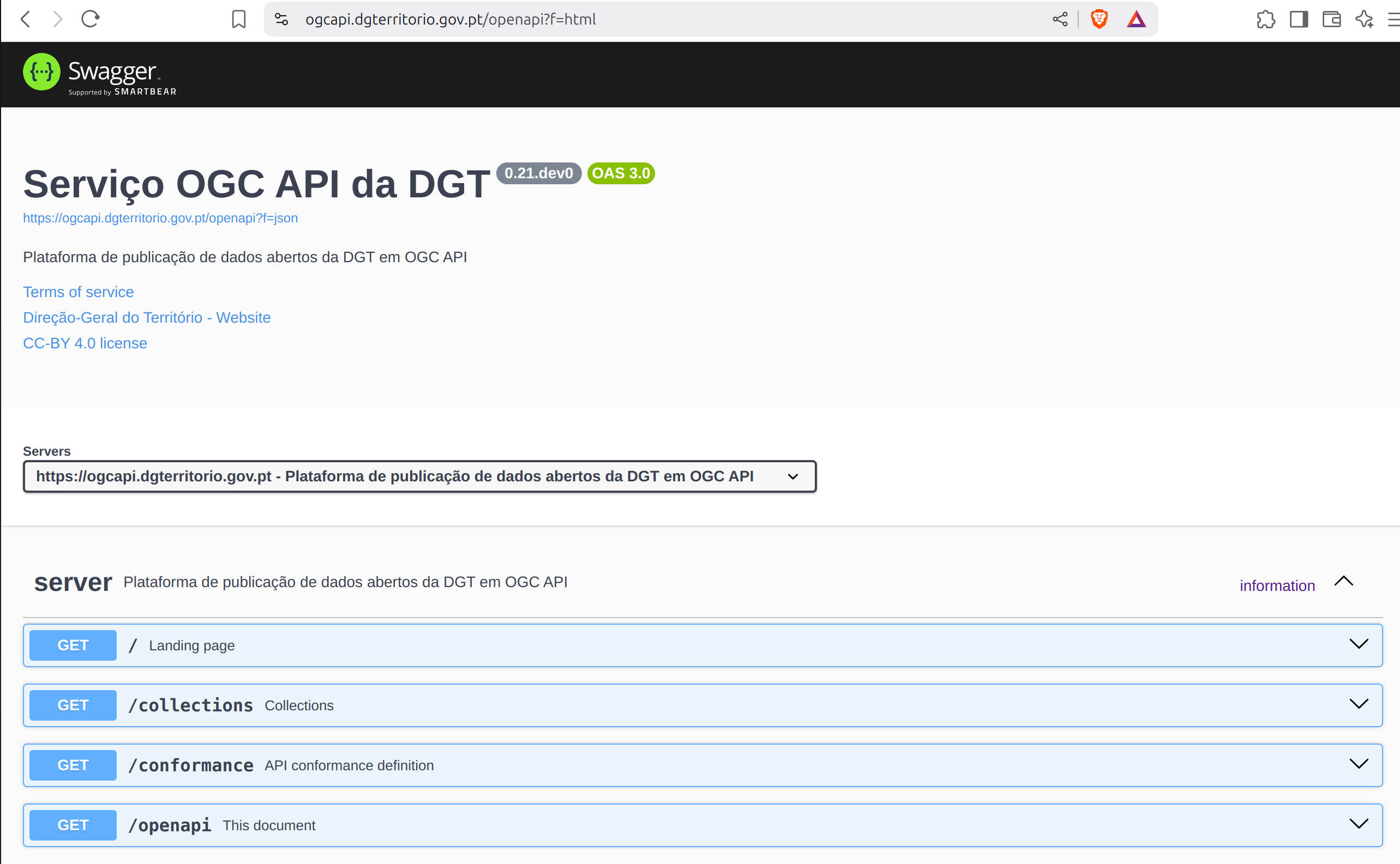
Task: Bookmark this page with the bookmark icon
Action: tap(239, 19)
